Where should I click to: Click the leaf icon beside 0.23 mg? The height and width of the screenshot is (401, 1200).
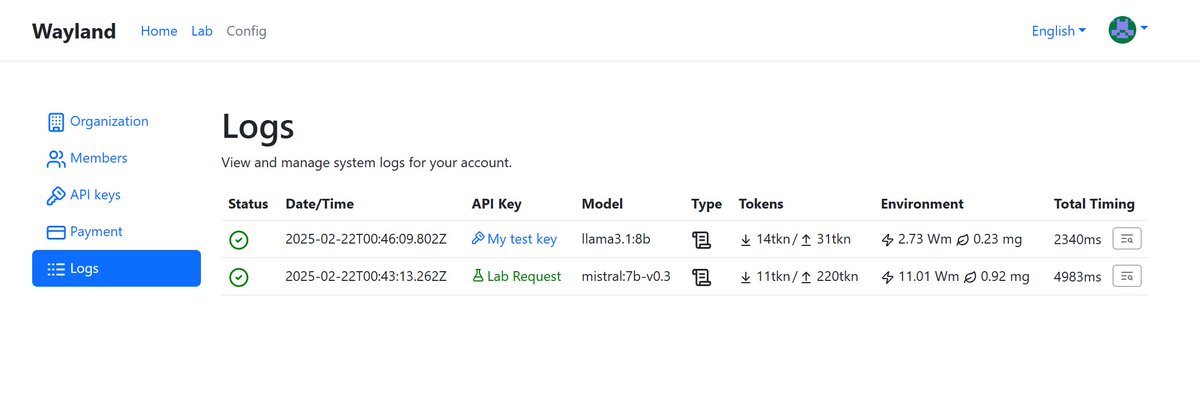coord(964,240)
